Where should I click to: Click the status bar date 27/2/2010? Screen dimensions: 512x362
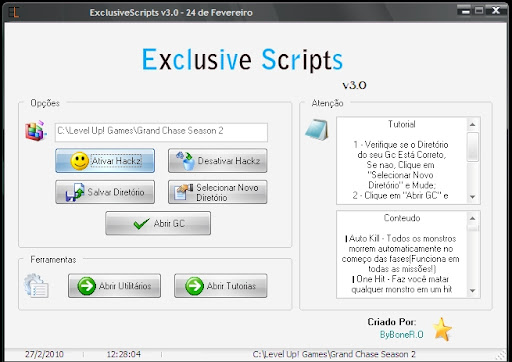coord(44,354)
